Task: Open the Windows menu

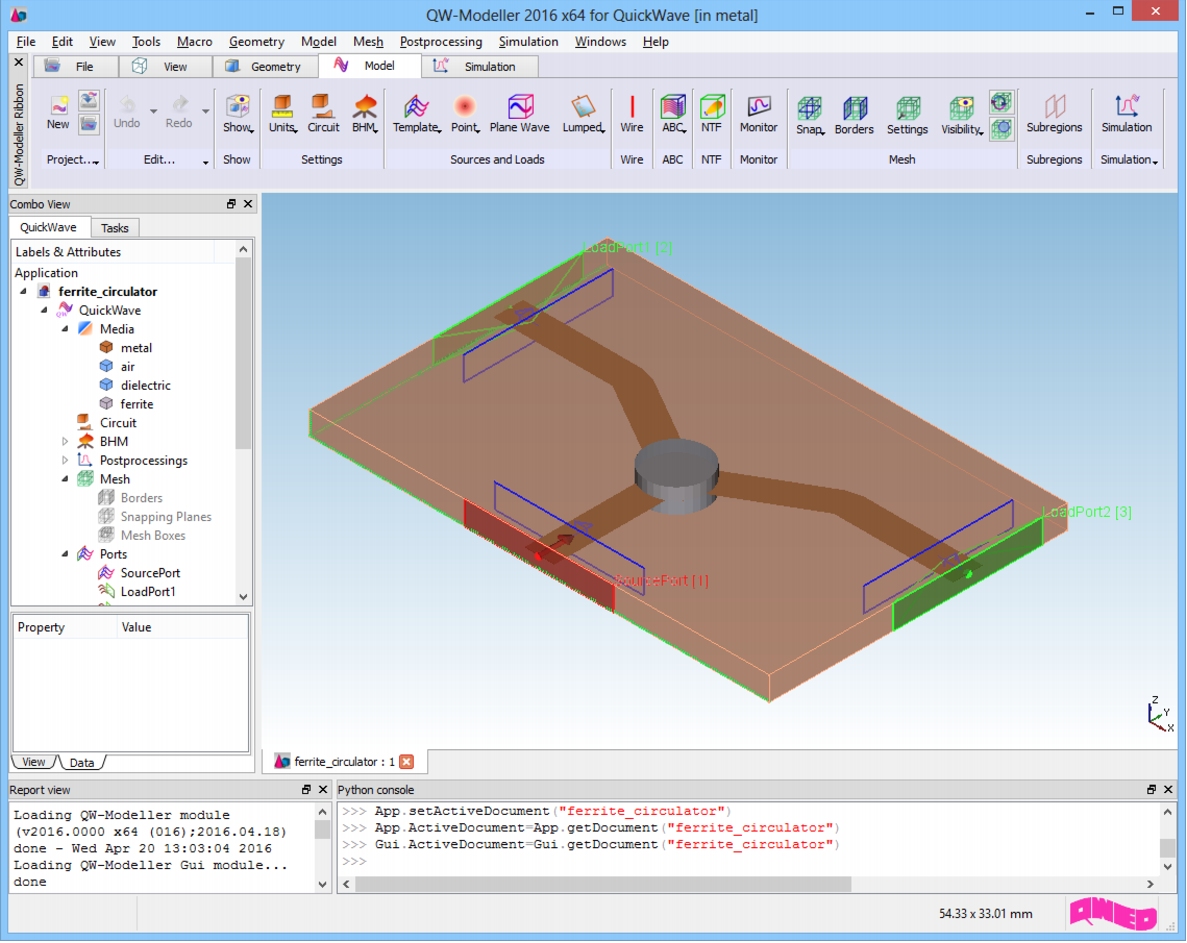Action: (x=600, y=42)
